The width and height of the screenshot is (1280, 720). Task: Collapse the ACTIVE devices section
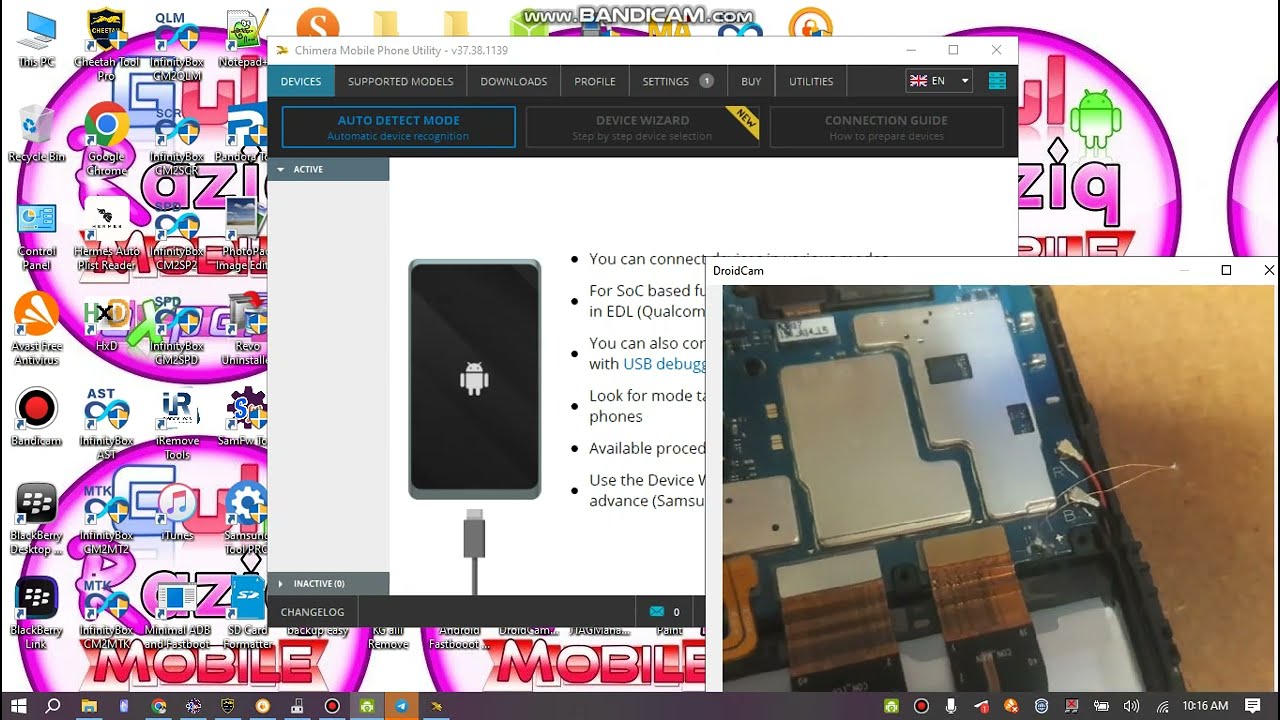pos(328,169)
